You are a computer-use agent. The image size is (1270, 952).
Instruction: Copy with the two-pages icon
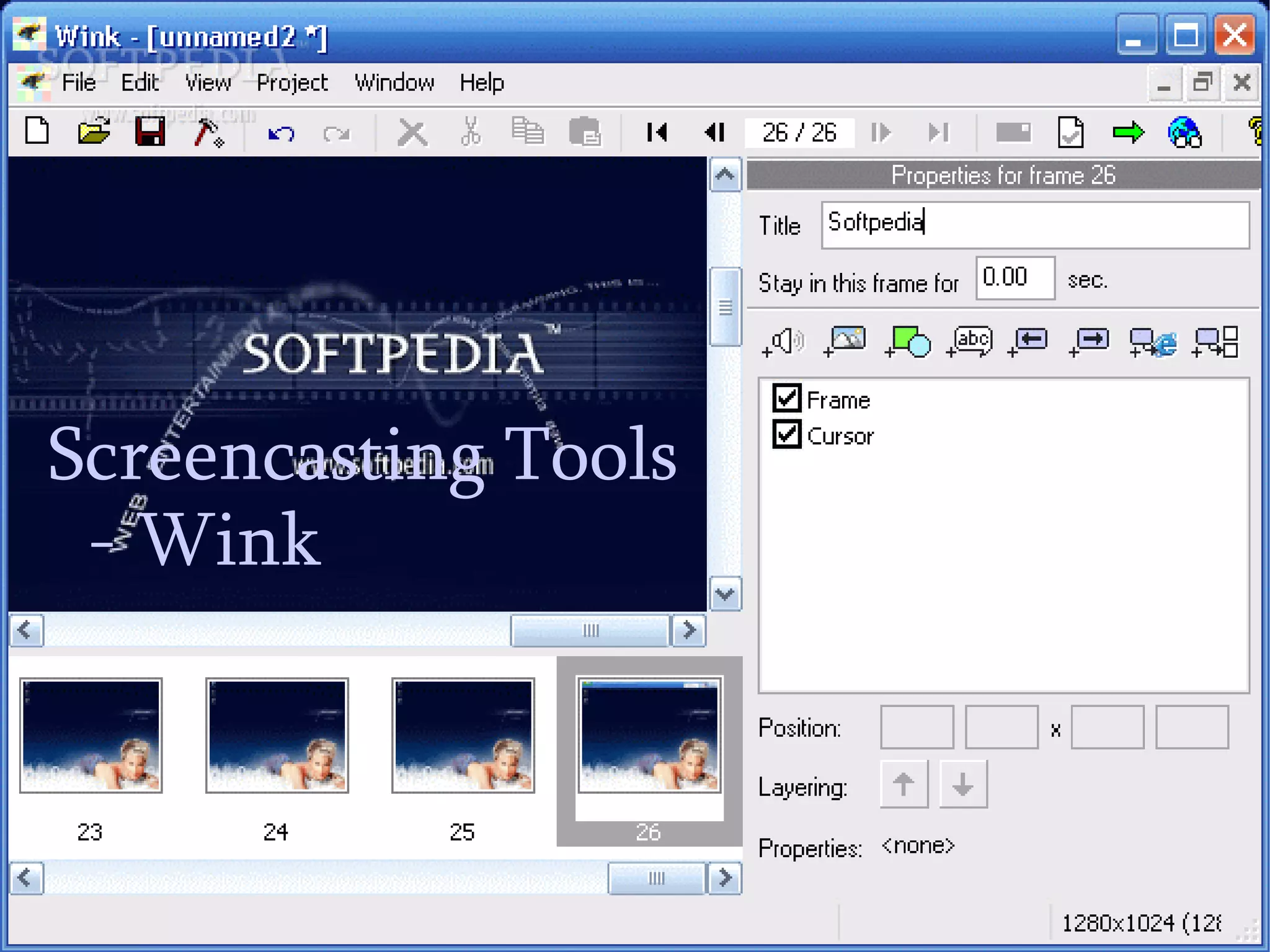pyautogui.click(x=528, y=131)
